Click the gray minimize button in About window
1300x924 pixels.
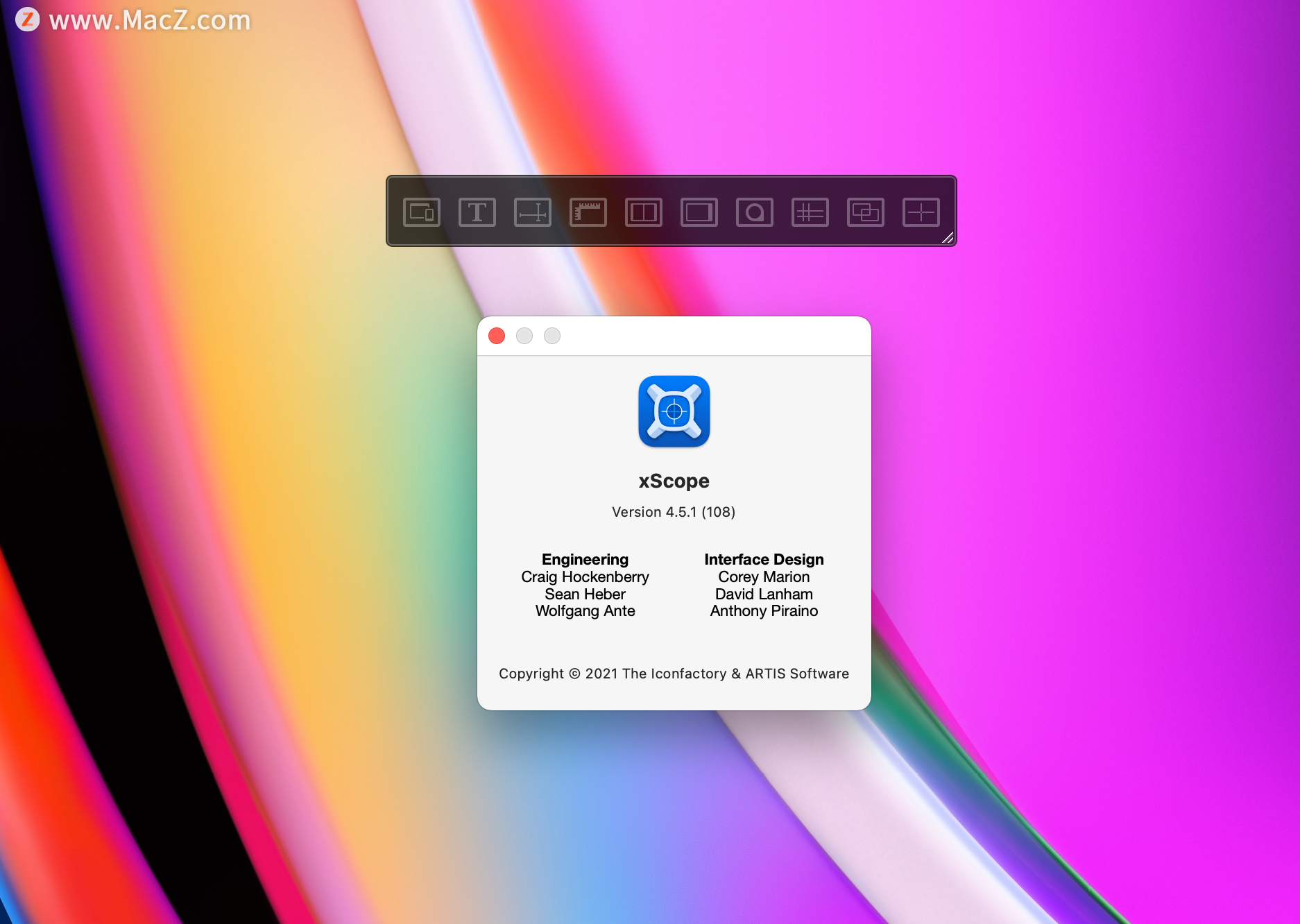click(524, 336)
